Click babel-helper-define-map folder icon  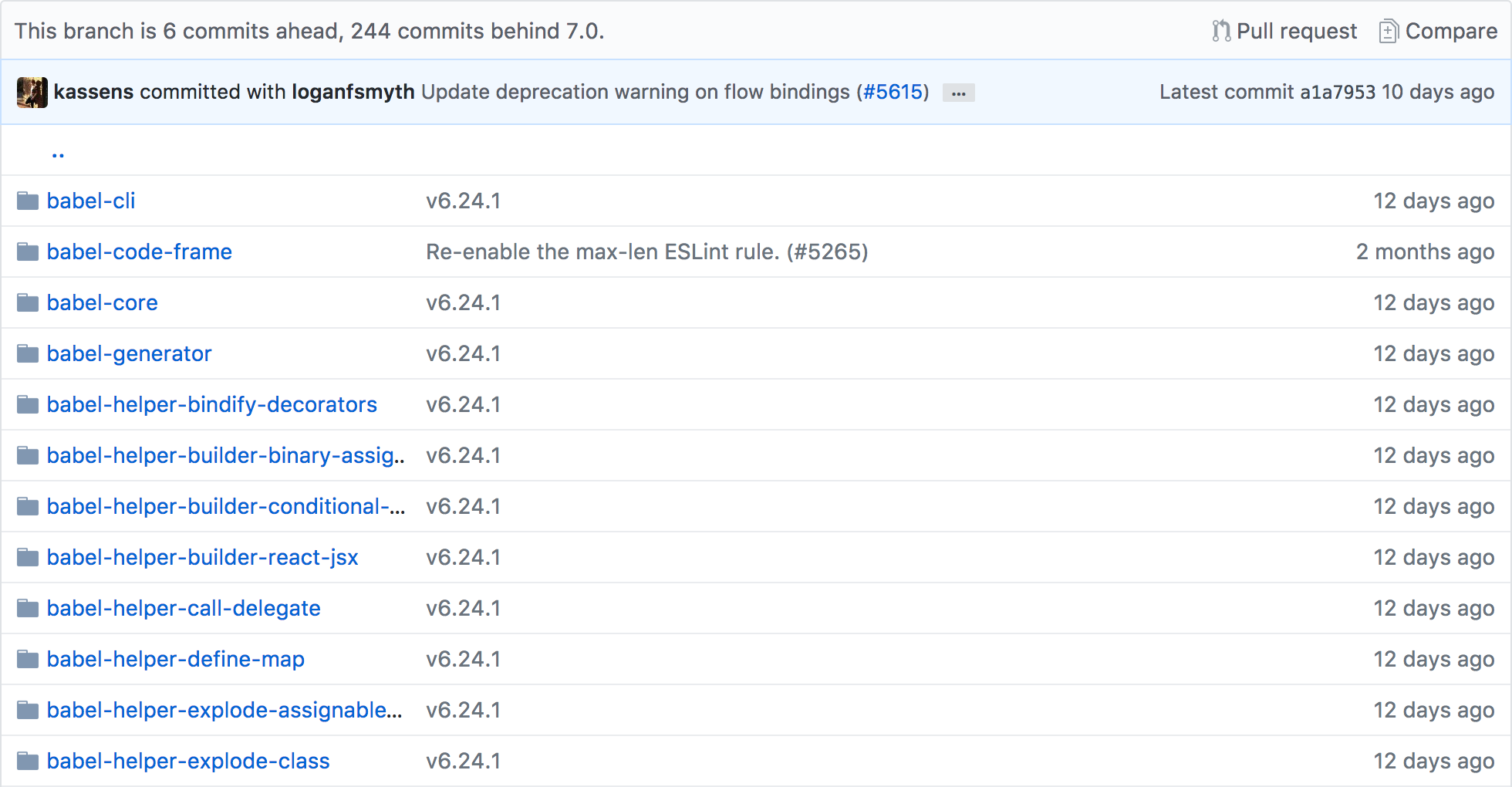click(28, 660)
